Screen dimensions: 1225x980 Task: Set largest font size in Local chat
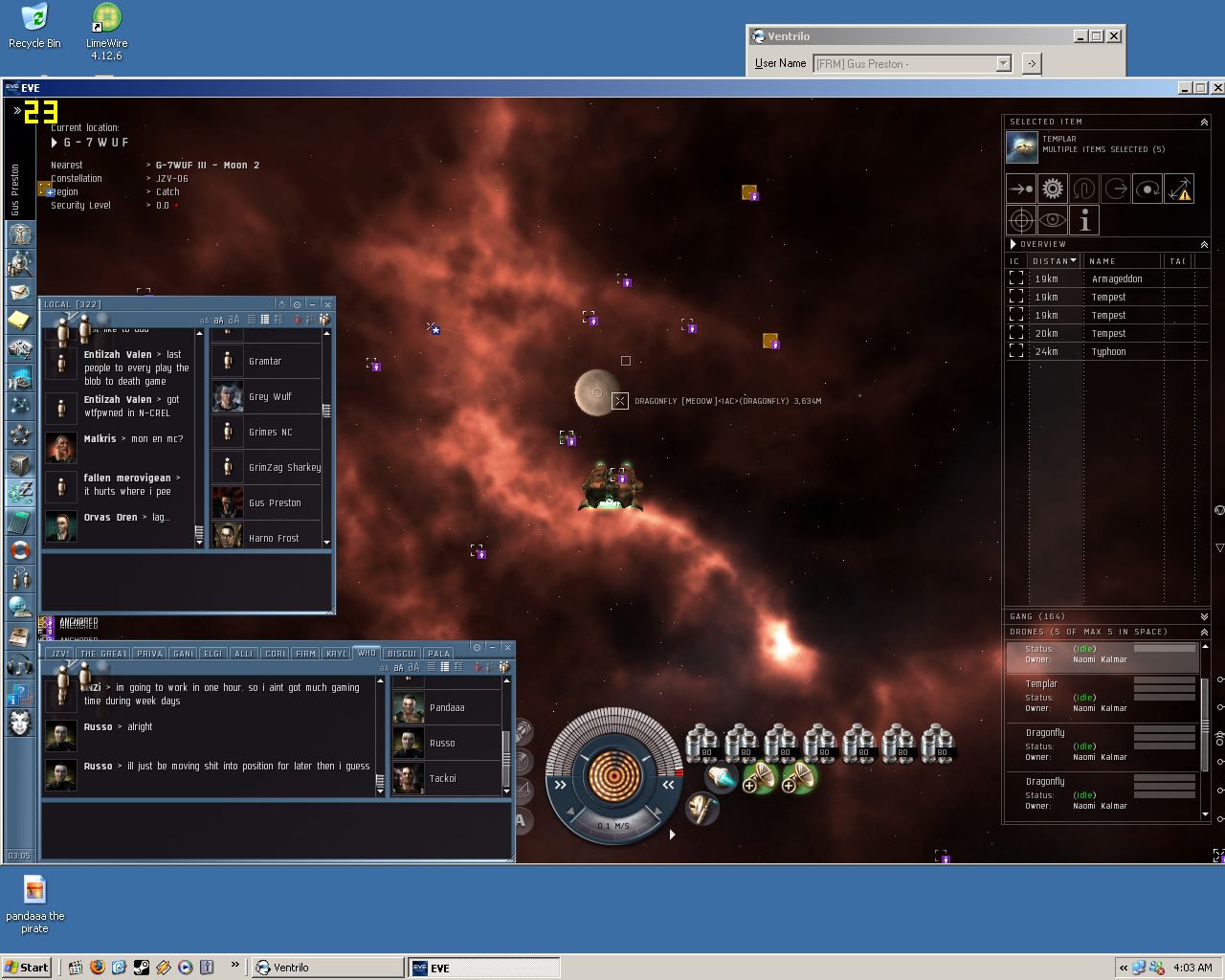tap(234, 320)
